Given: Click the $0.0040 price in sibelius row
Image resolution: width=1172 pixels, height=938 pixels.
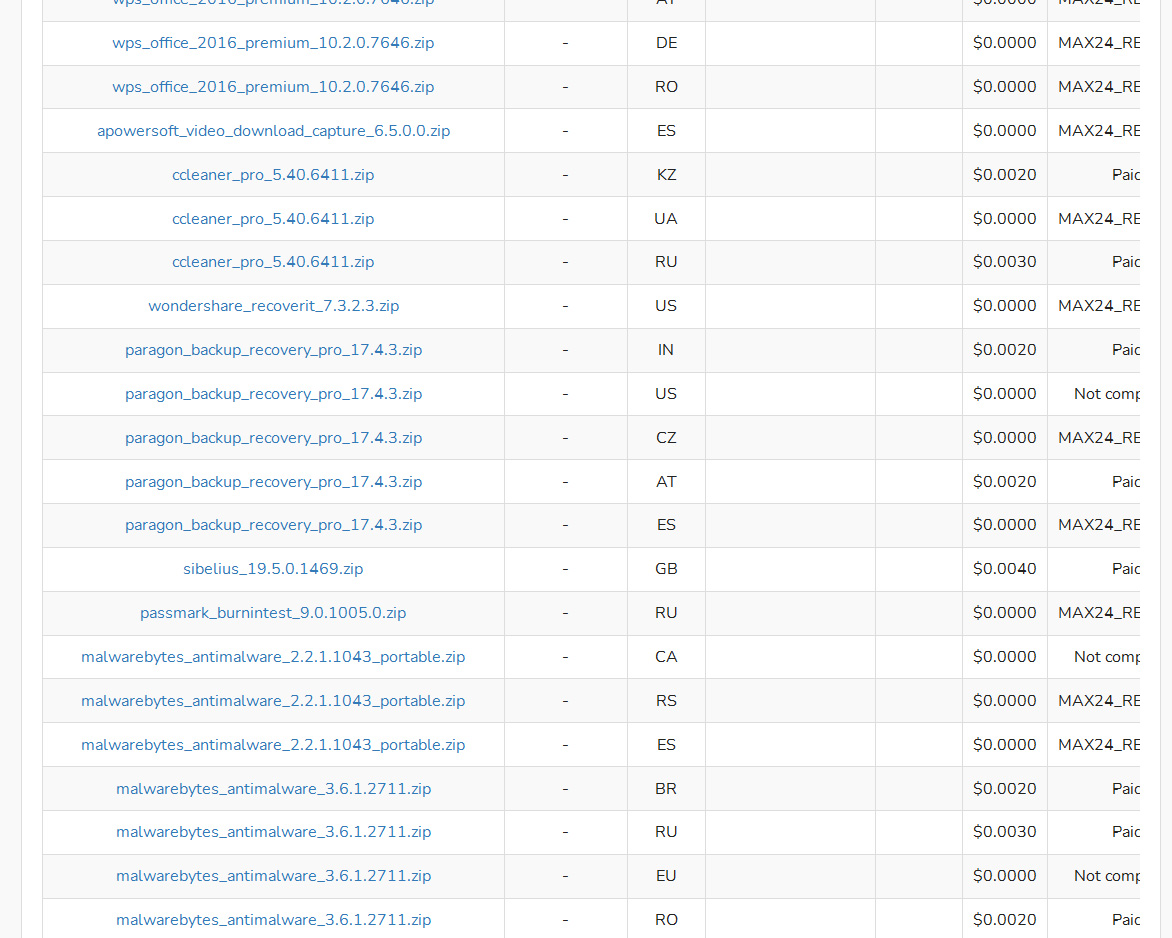Looking at the screenshot, I should [x=1005, y=570].
